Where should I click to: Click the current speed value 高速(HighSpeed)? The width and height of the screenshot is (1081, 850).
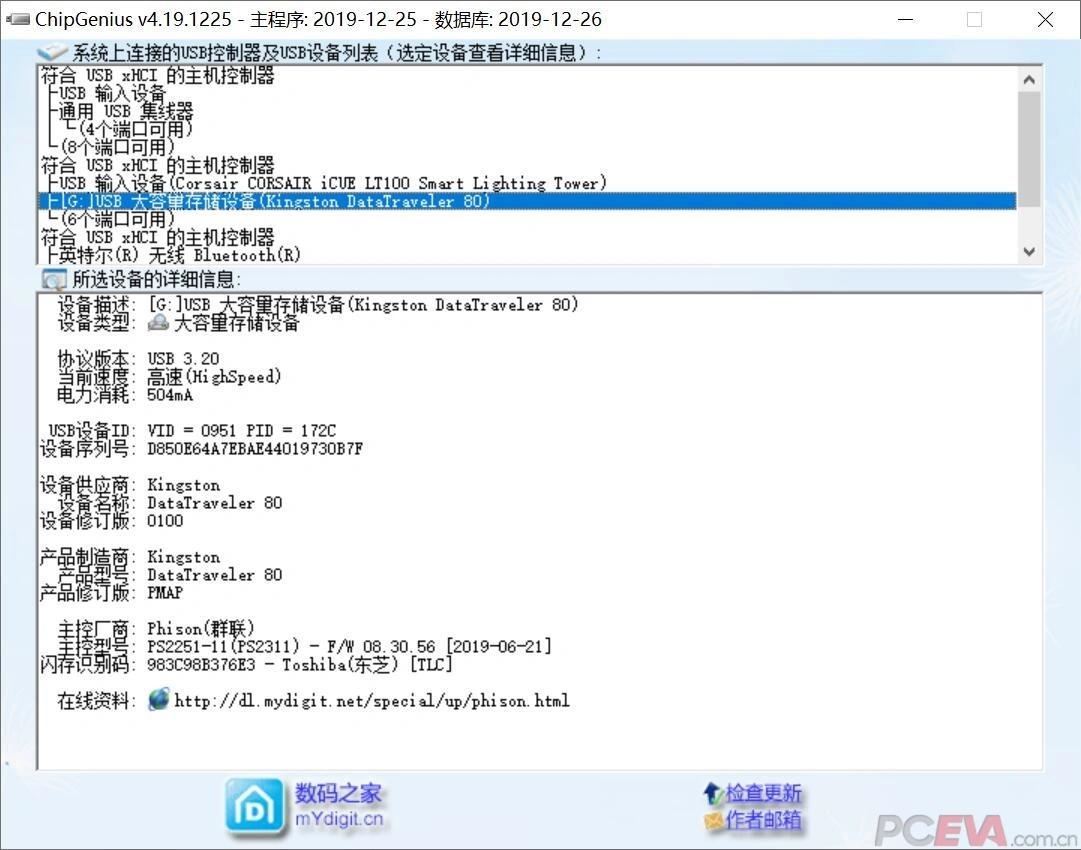(x=214, y=377)
